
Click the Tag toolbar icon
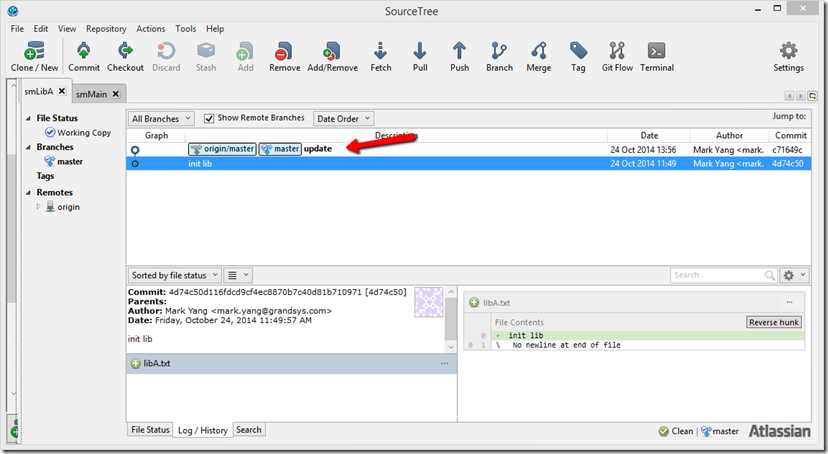(x=578, y=57)
